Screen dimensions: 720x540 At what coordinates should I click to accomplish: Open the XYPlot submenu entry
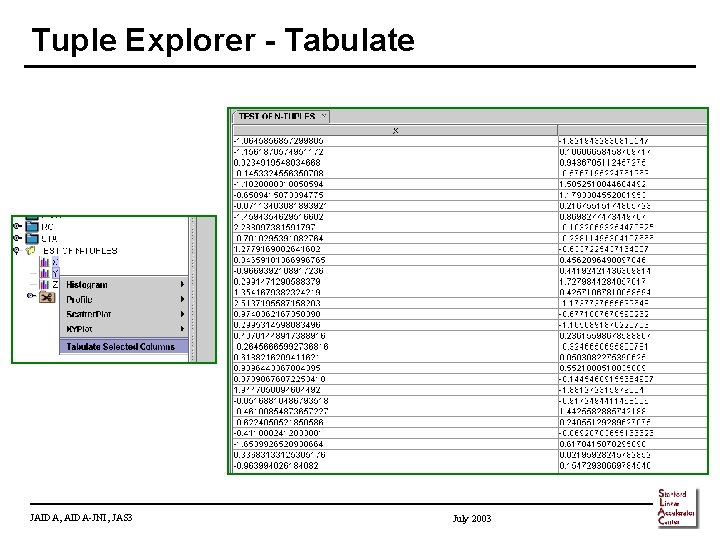124,329
